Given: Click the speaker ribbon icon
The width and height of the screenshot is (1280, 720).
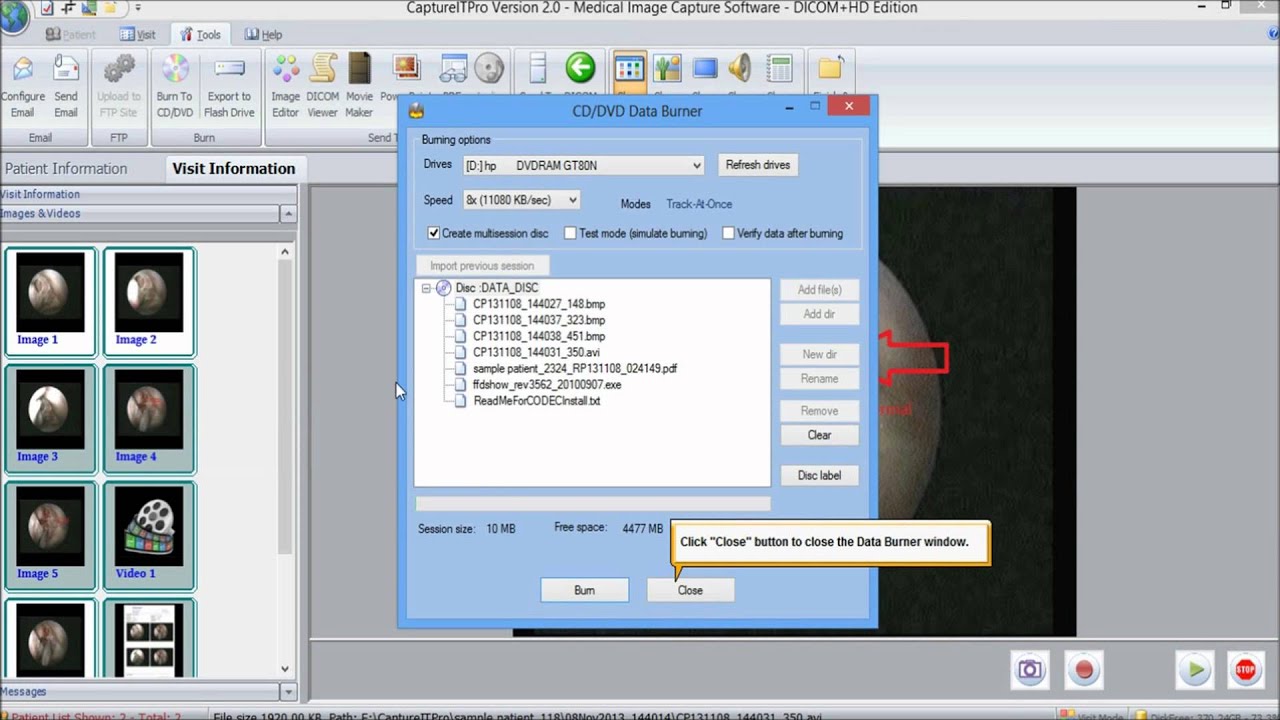Looking at the screenshot, I should (740, 69).
